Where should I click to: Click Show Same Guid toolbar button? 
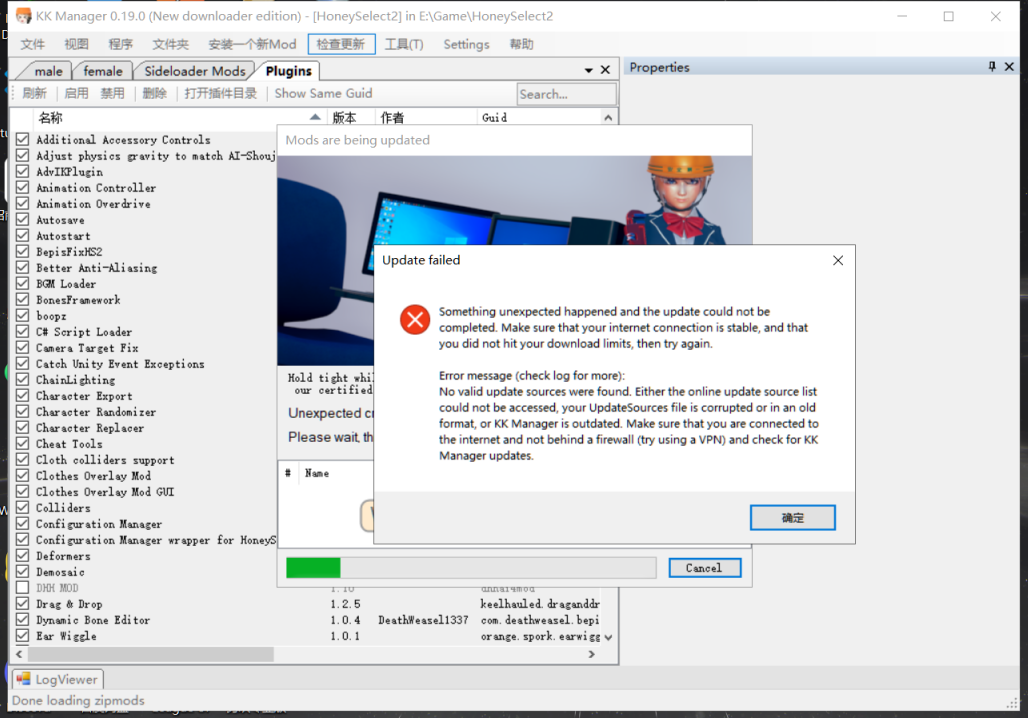pos(323,93)
